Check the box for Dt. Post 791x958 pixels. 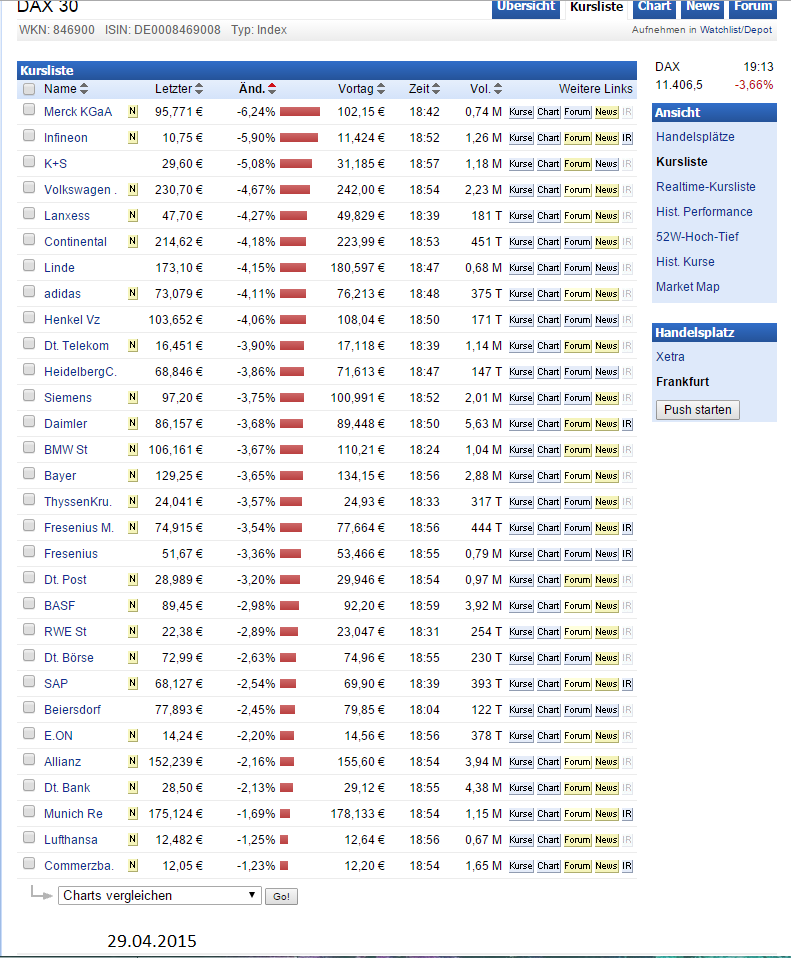[x=29, y=577]
